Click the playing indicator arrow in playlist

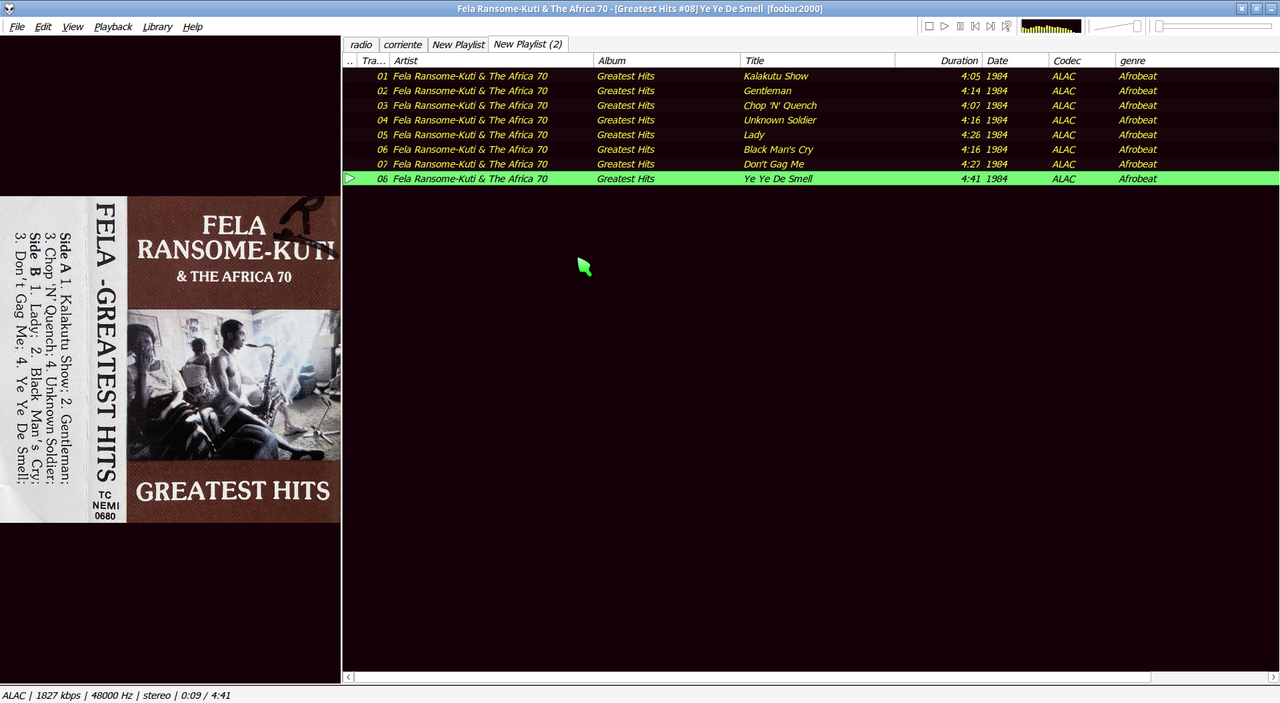(350, 178)
